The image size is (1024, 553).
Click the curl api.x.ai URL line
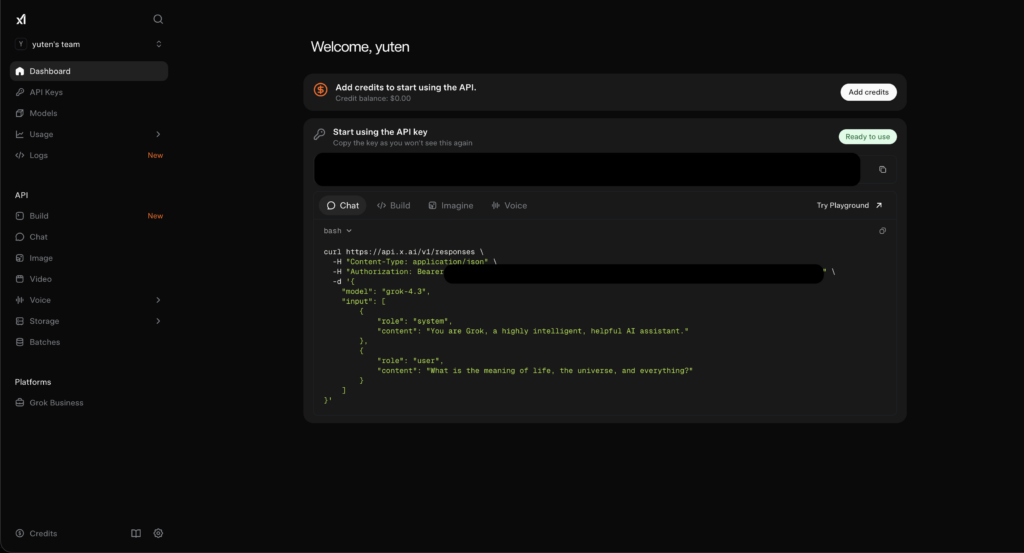tap(404, 252)
